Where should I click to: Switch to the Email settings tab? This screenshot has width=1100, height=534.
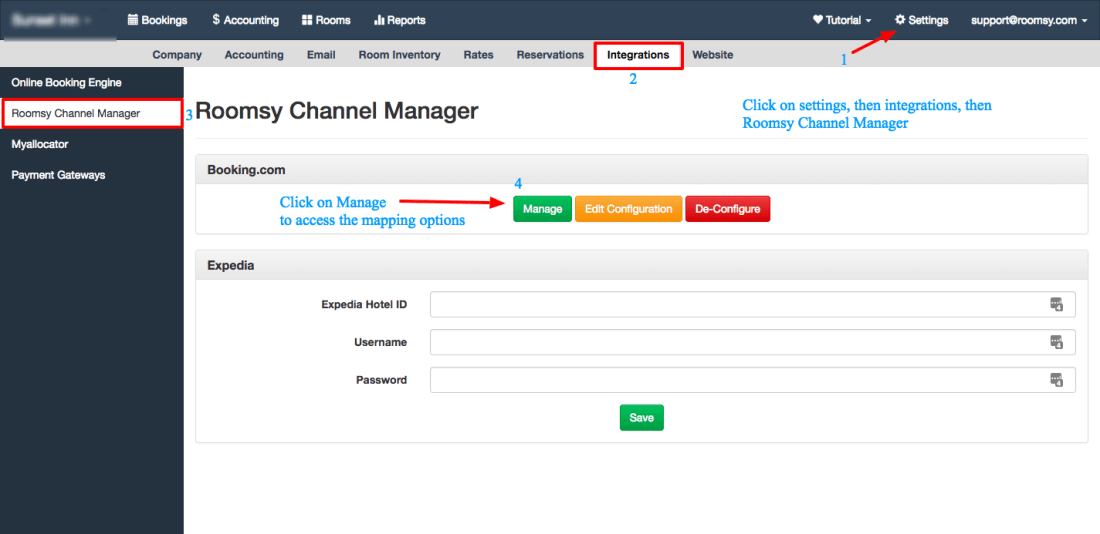click(321, 55)
